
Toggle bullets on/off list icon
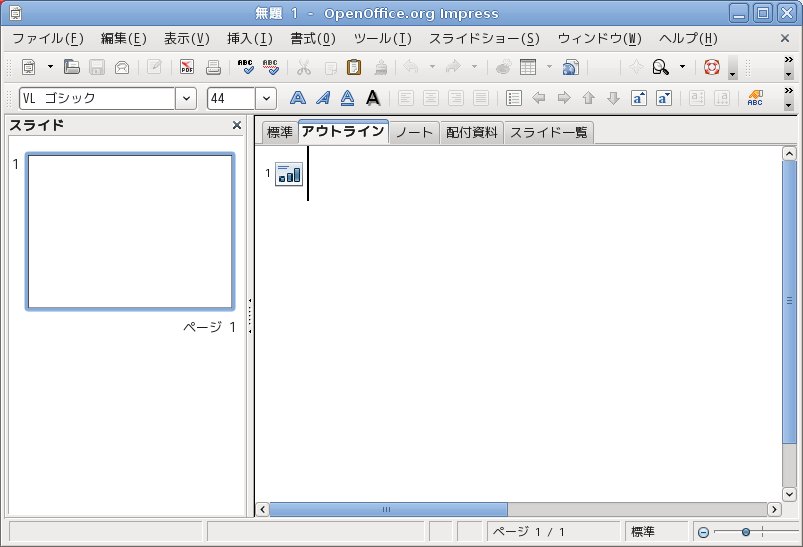click(x=514, y=98)
